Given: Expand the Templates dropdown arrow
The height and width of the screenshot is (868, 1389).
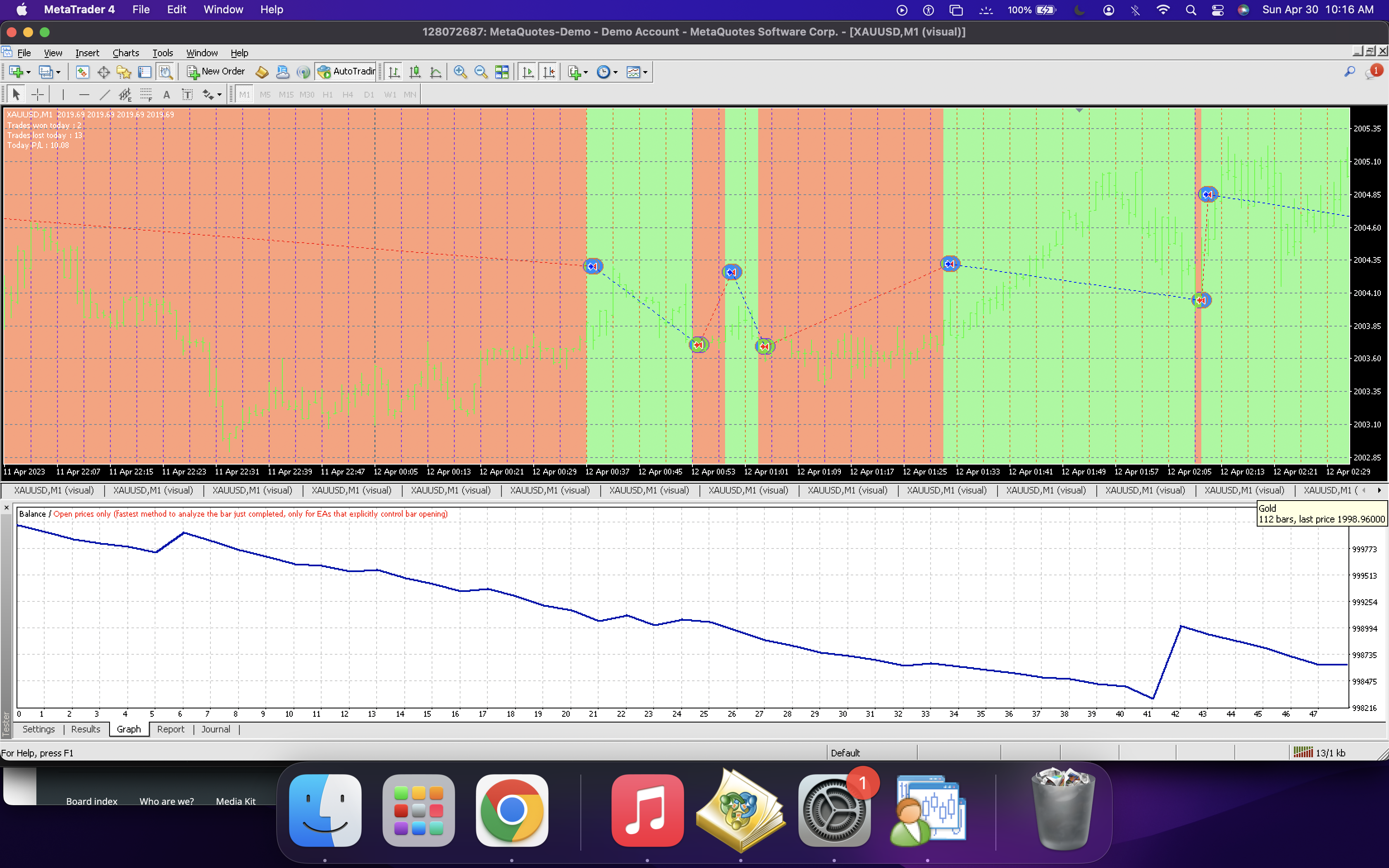Looking at the screenshot, I should click(x=645, y=72).
